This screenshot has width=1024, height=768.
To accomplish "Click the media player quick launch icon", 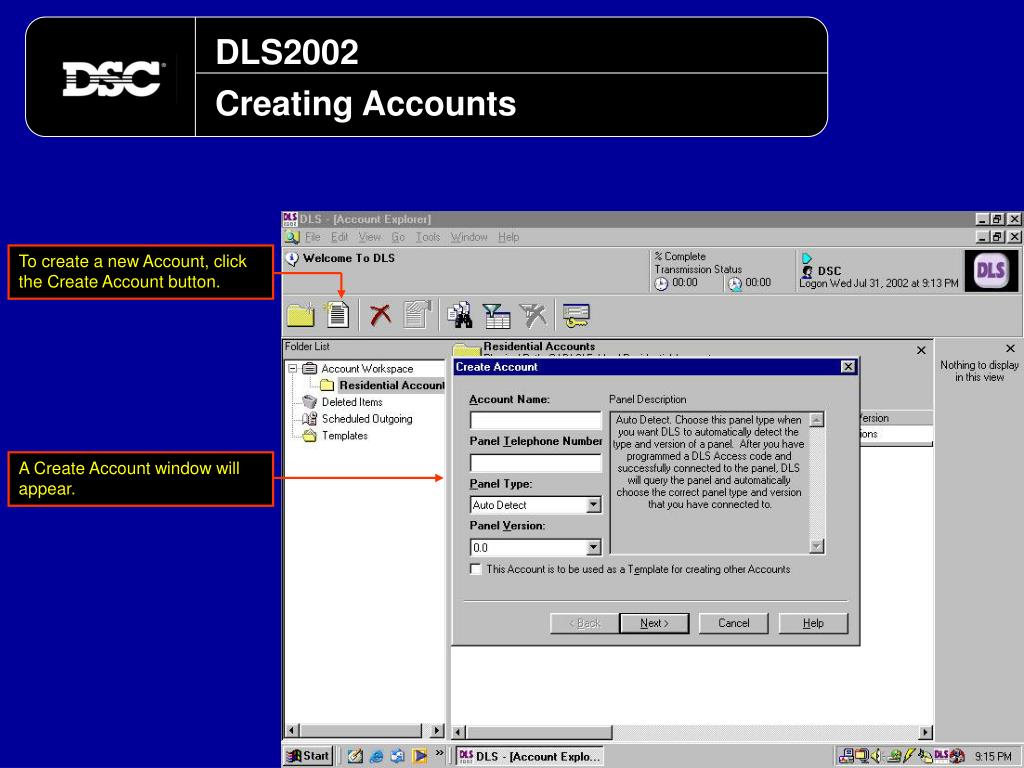I will coord(419,756).
